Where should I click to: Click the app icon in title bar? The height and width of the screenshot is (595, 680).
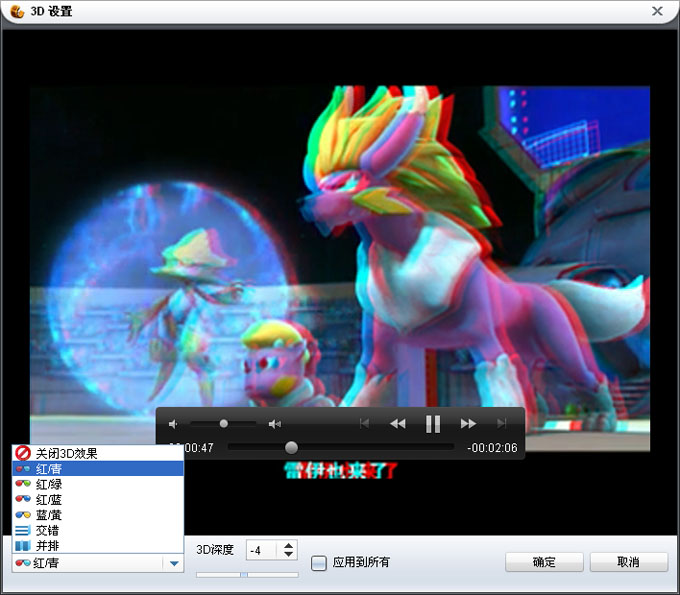pos(17,11)
